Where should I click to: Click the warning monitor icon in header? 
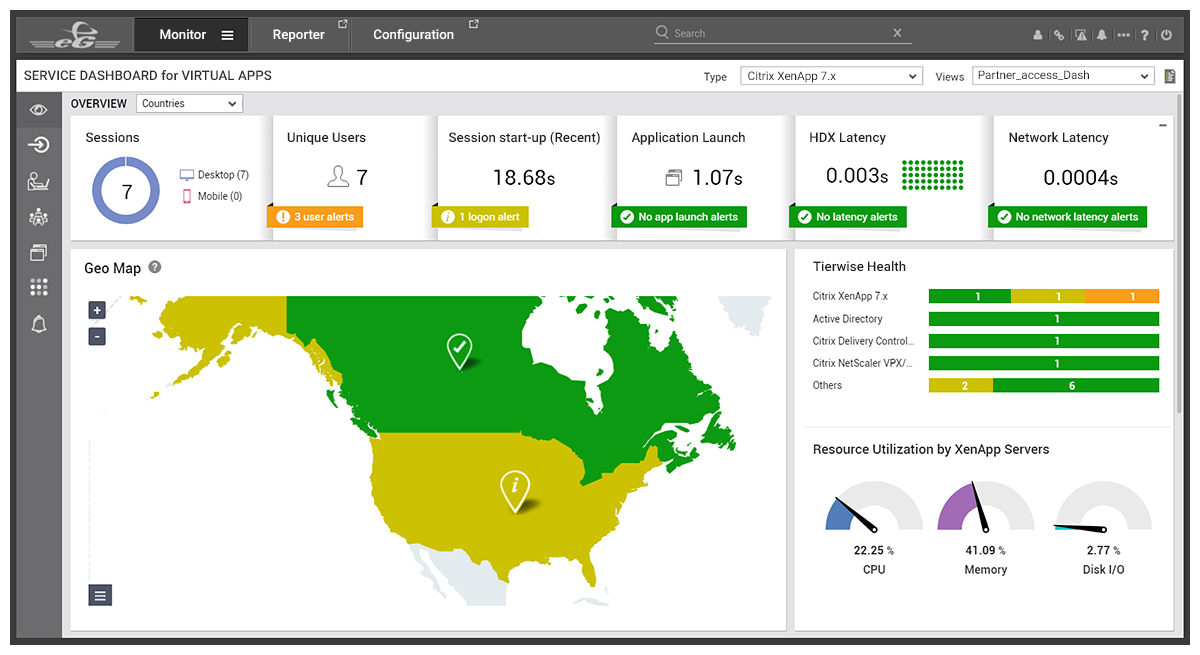[x=1080, y=35]
